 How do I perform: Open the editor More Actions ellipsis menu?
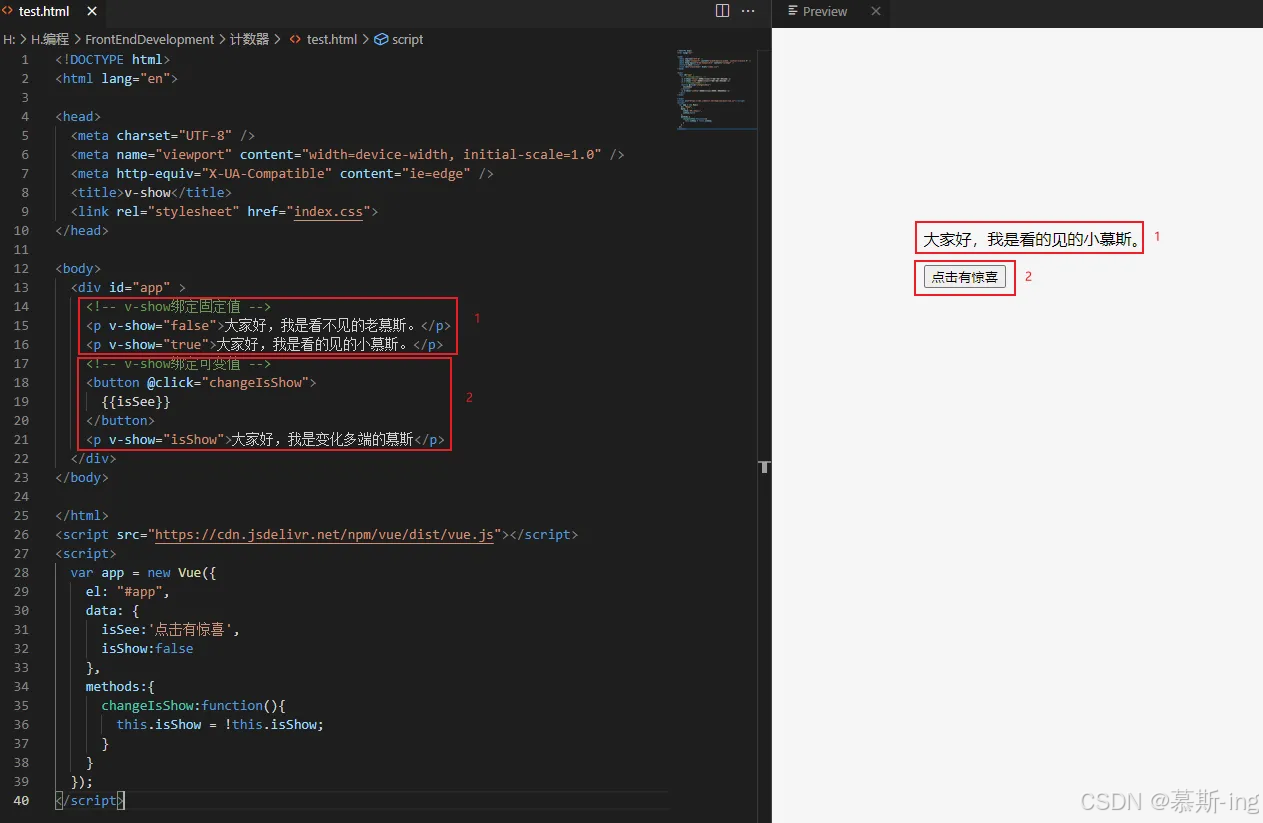coord(748,11)
